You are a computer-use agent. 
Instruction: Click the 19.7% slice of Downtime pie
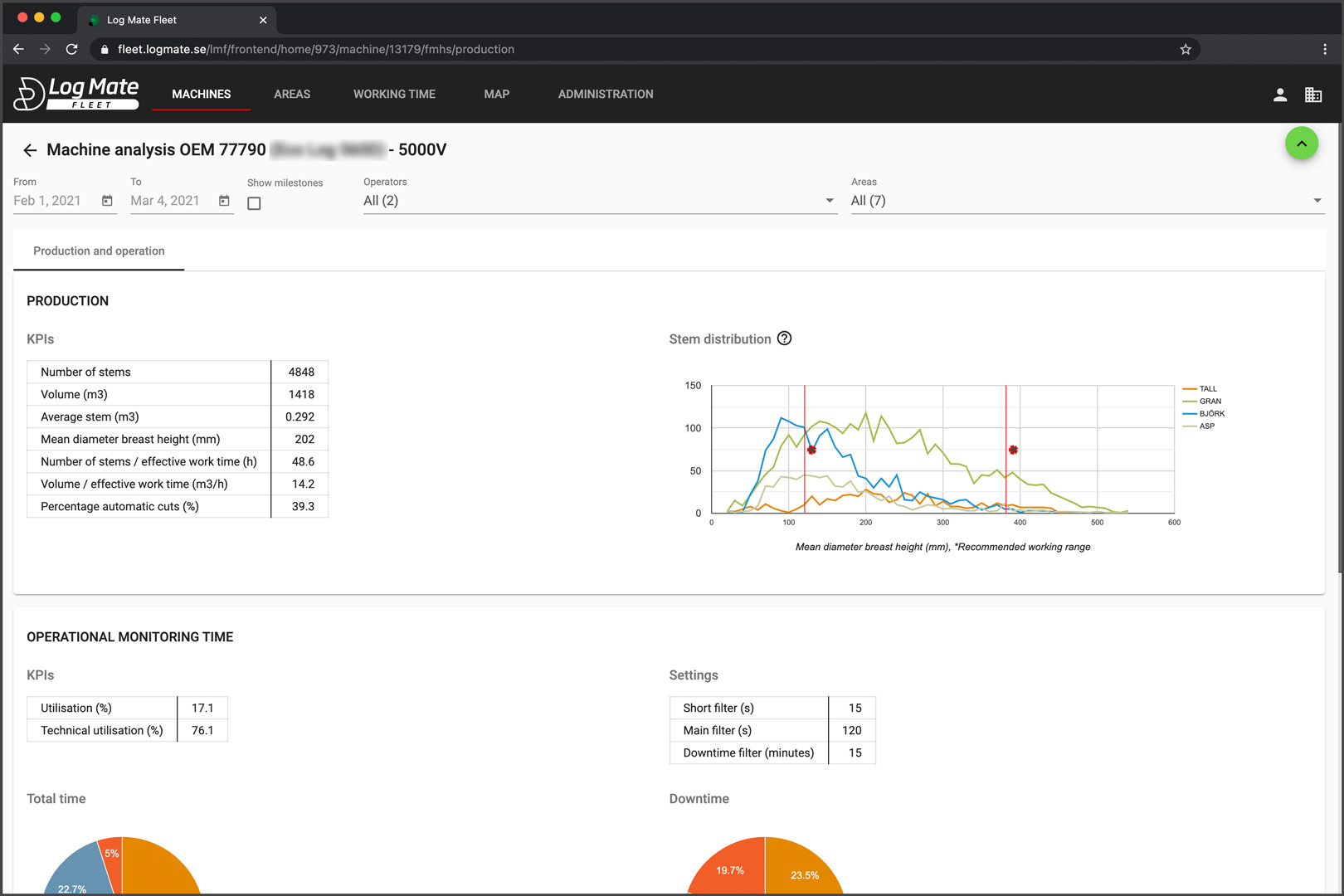tap(730, 870)
